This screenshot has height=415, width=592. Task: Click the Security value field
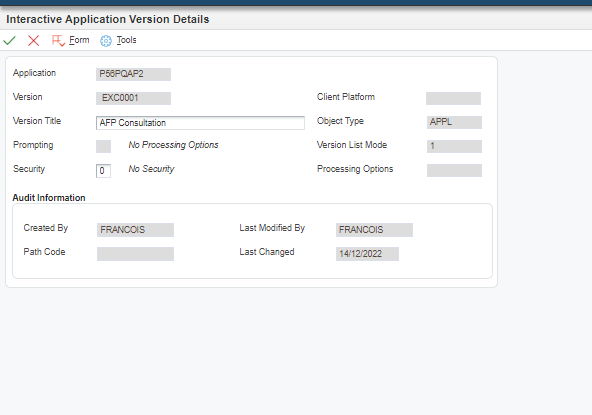click(x=103, y=171)
